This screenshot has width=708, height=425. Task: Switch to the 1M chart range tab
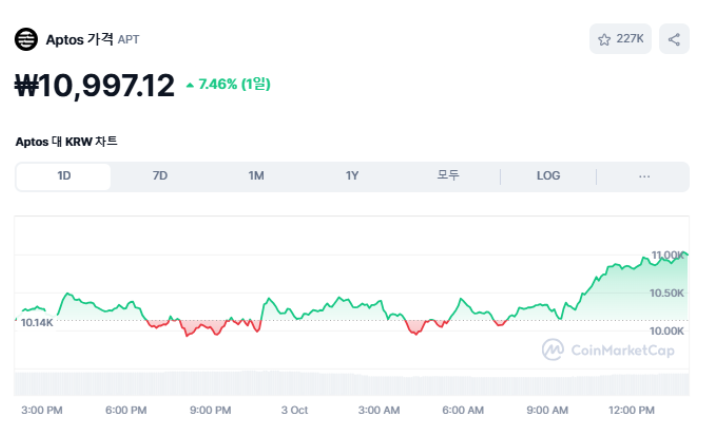[x=256, y=176]
